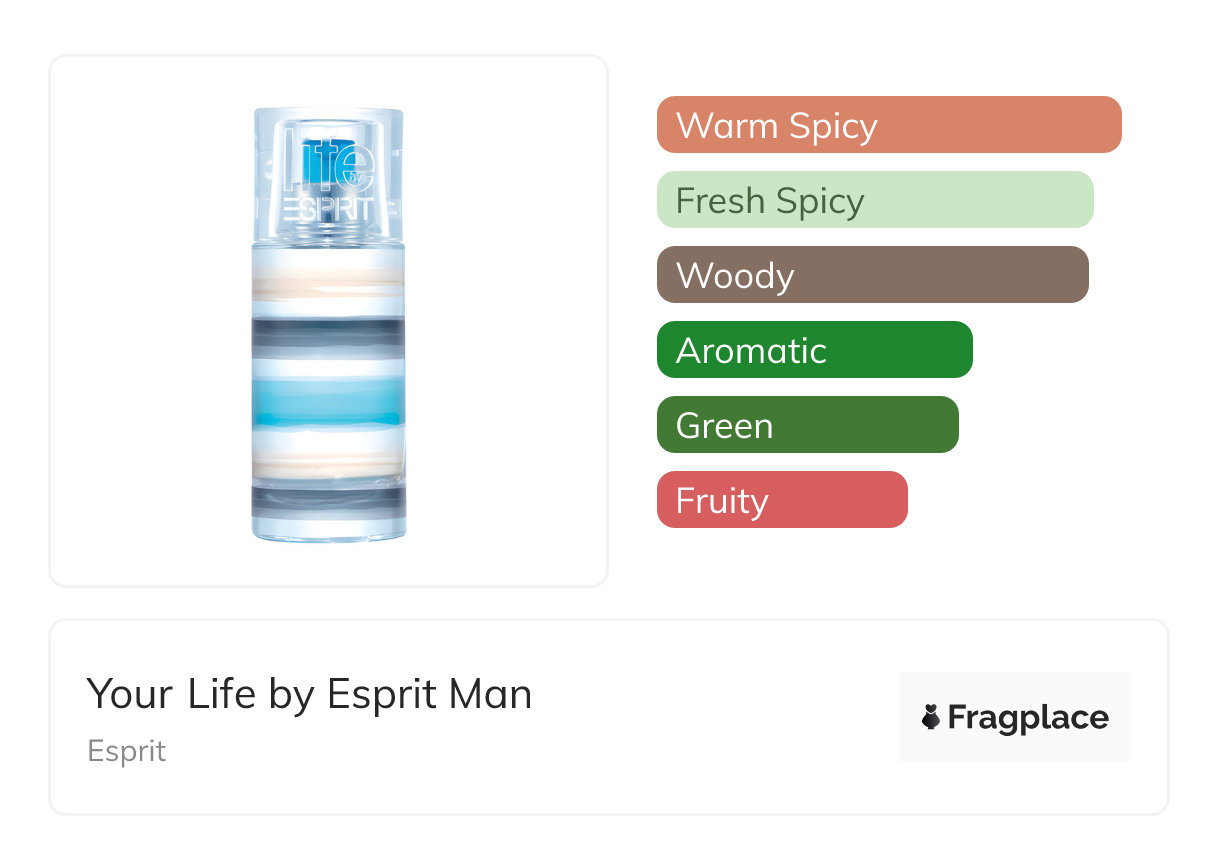This screenshot has height=864, width=1218.
Task: Click the Green accord bar
Action: click(x=807, y=425)
